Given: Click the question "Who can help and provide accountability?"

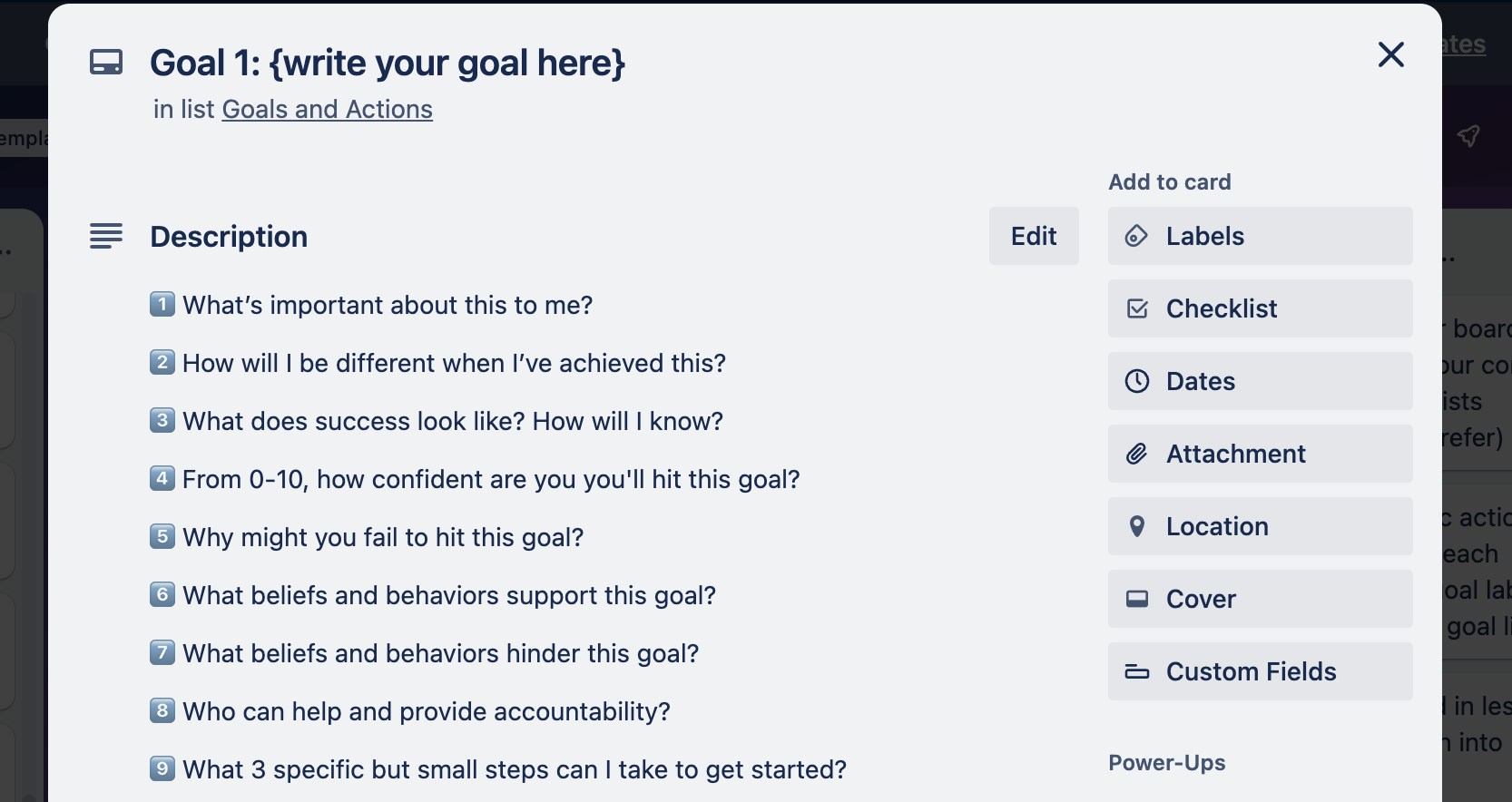Looking at the screenshot, I should pyautogui.click(x=427, y=711).
